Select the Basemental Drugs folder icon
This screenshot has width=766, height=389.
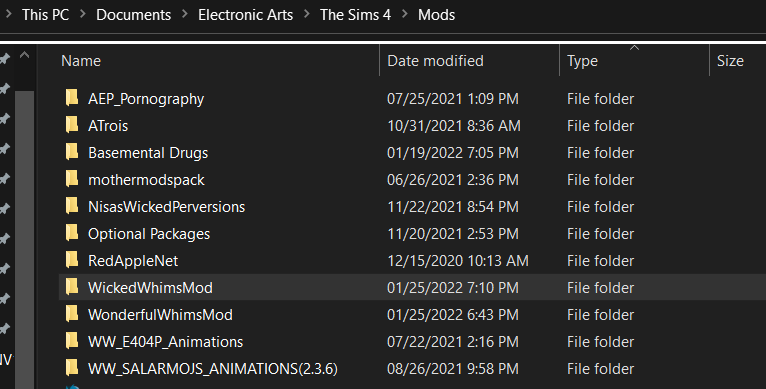pos(72,152)
